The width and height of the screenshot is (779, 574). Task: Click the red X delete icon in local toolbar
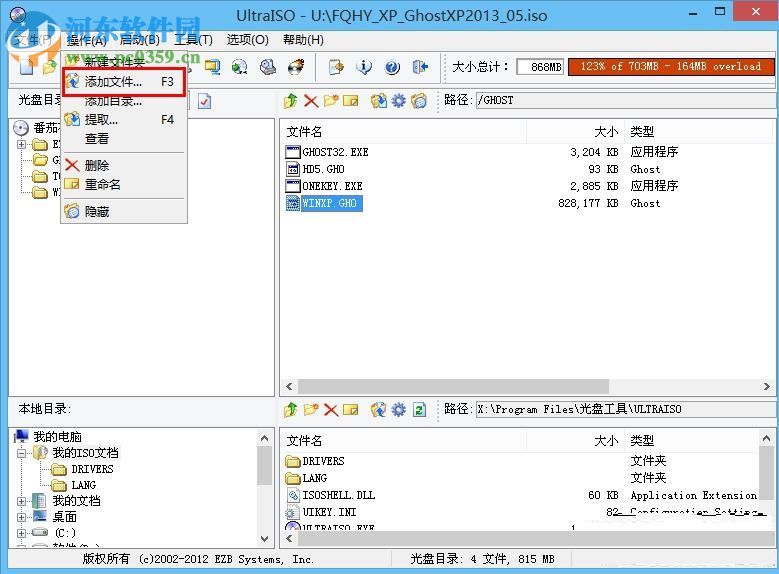coord(331,410)
